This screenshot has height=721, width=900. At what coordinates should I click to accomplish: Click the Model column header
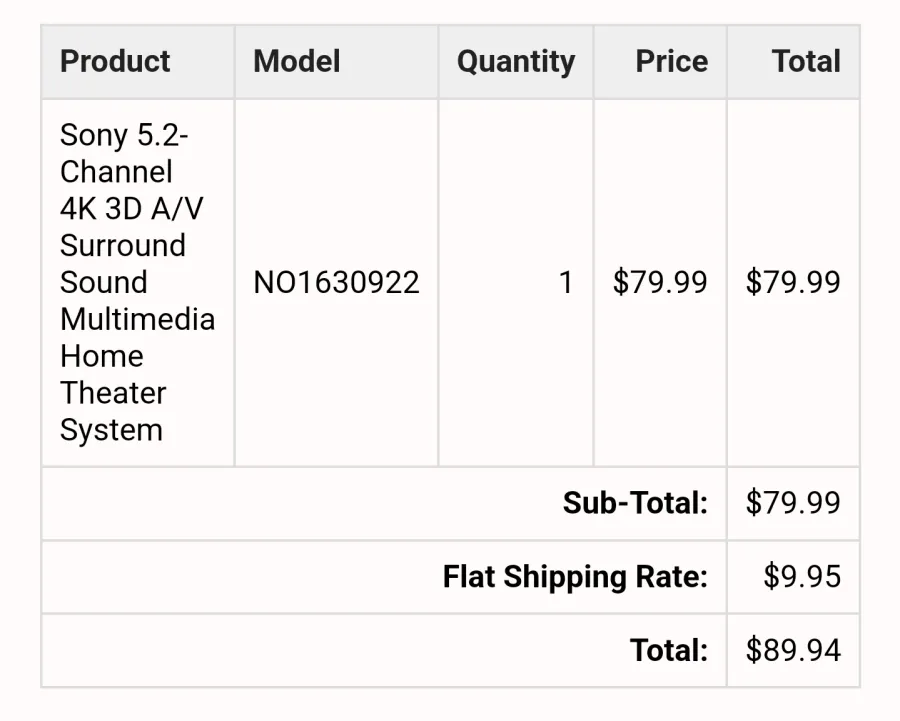[x=297, y=61]
